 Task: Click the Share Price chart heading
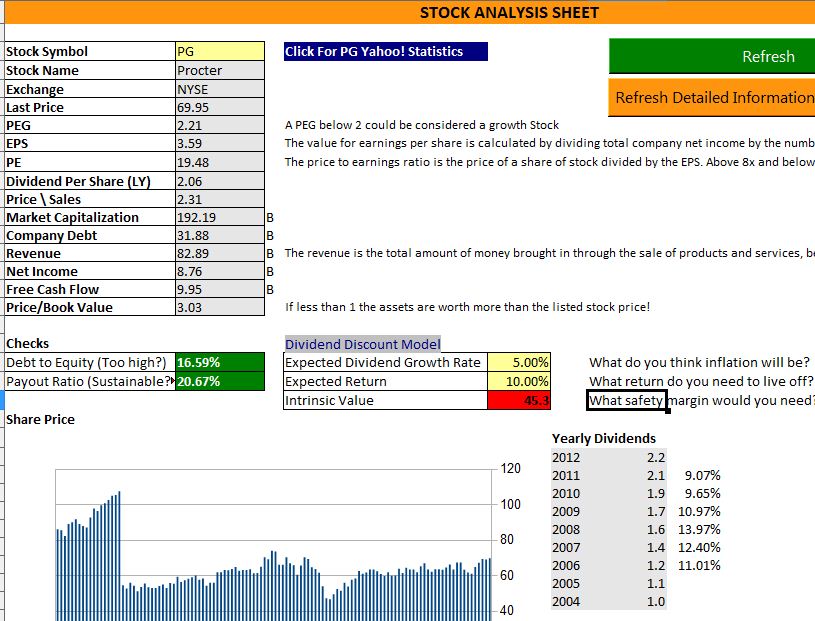[41, 419]
